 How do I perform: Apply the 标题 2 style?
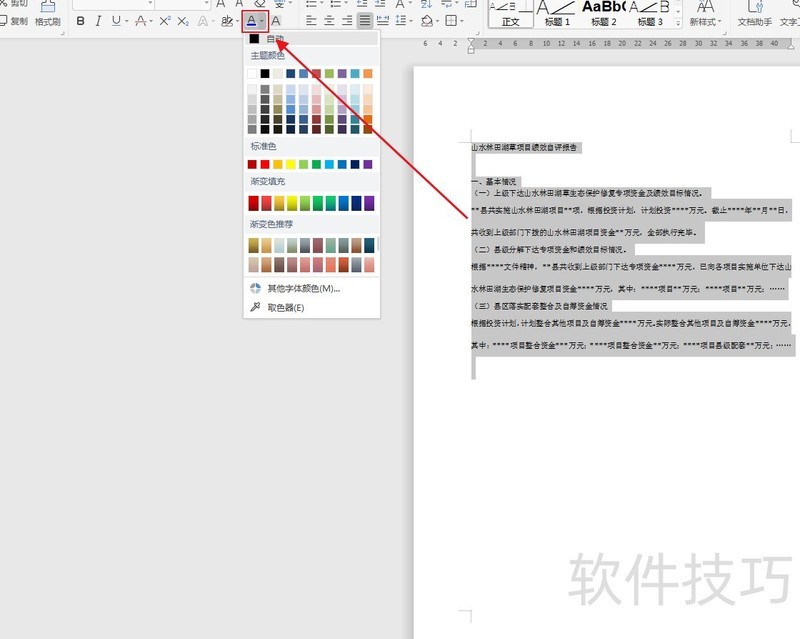click(x=604, y=13)
